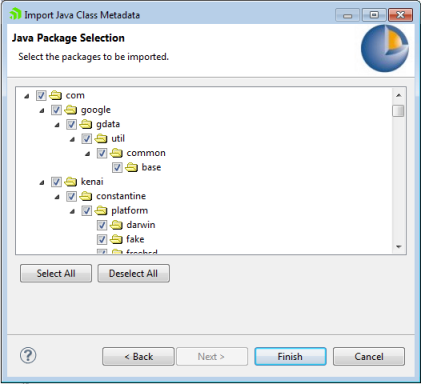421x384 pixels.
Task: Click the Deselect All button
Action: point(134,273)
